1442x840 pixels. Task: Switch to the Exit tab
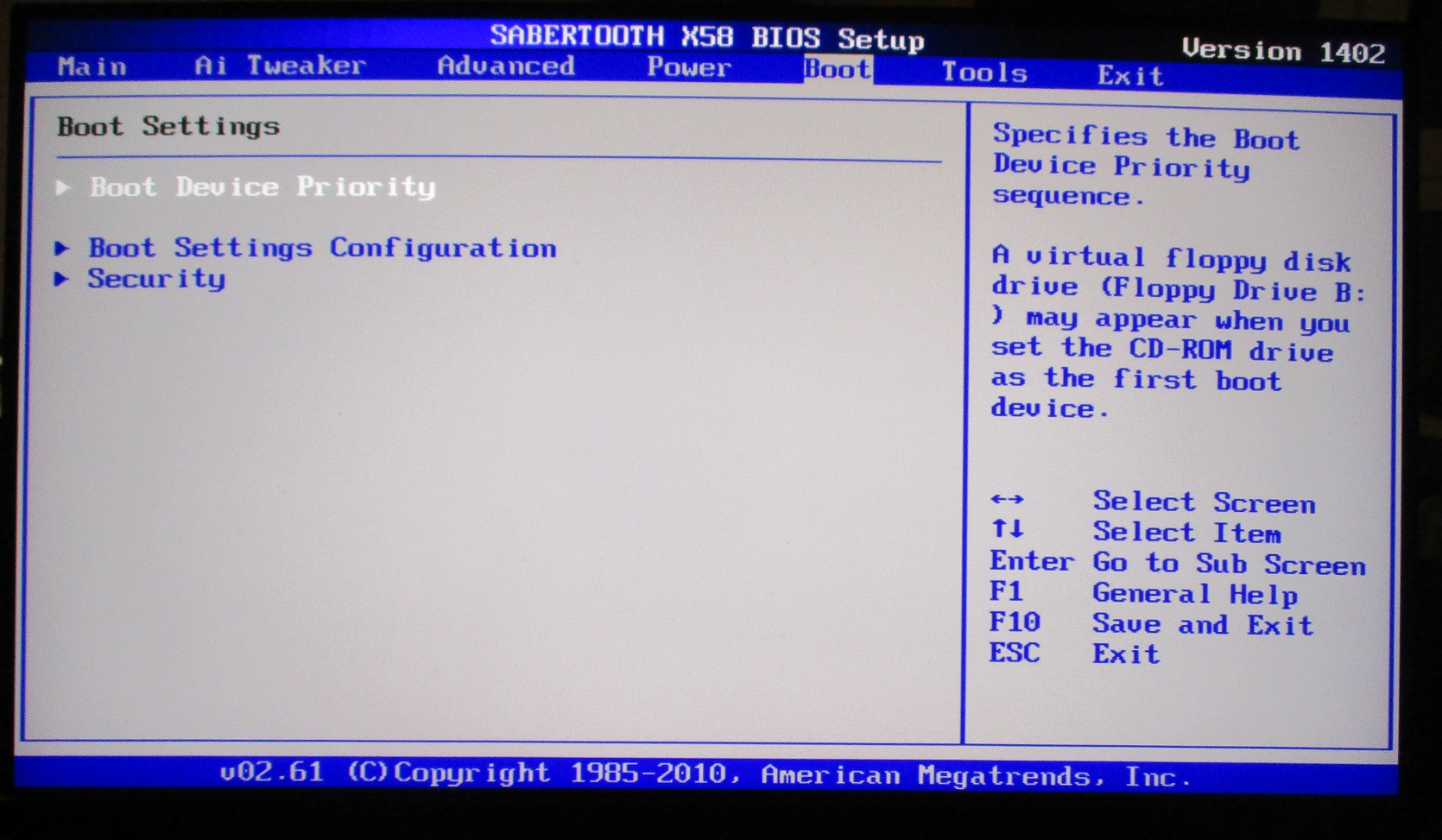(1130, 76)
